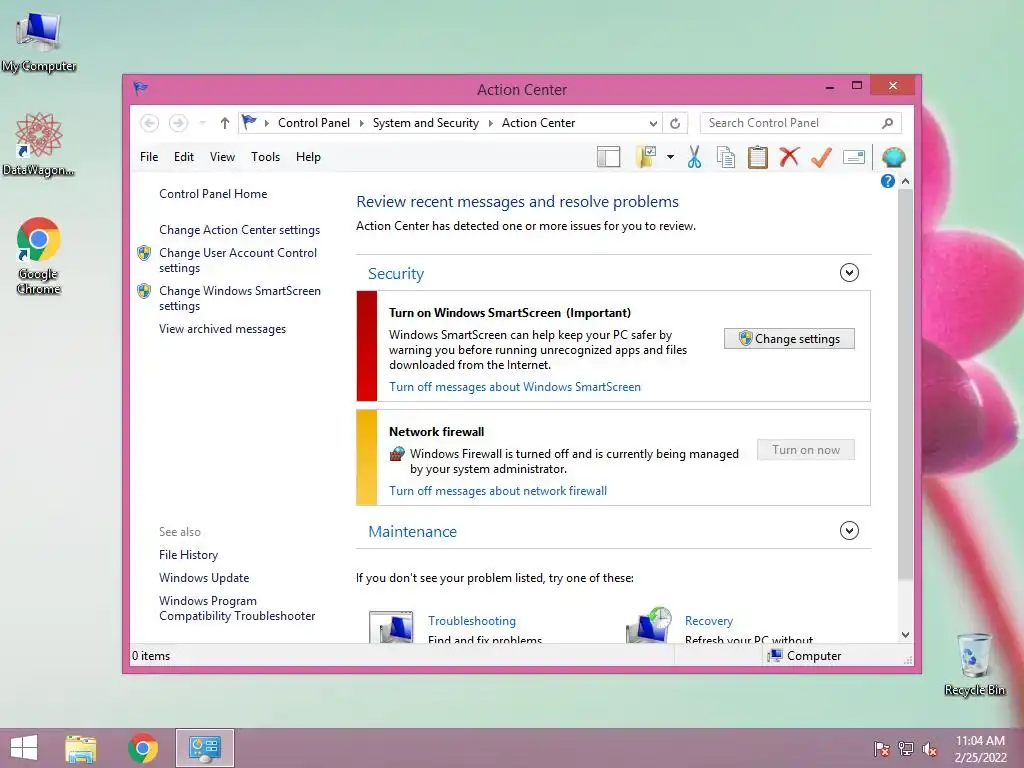Open Windows Program Compatibility Troubleshooter link

coord(237,608)
